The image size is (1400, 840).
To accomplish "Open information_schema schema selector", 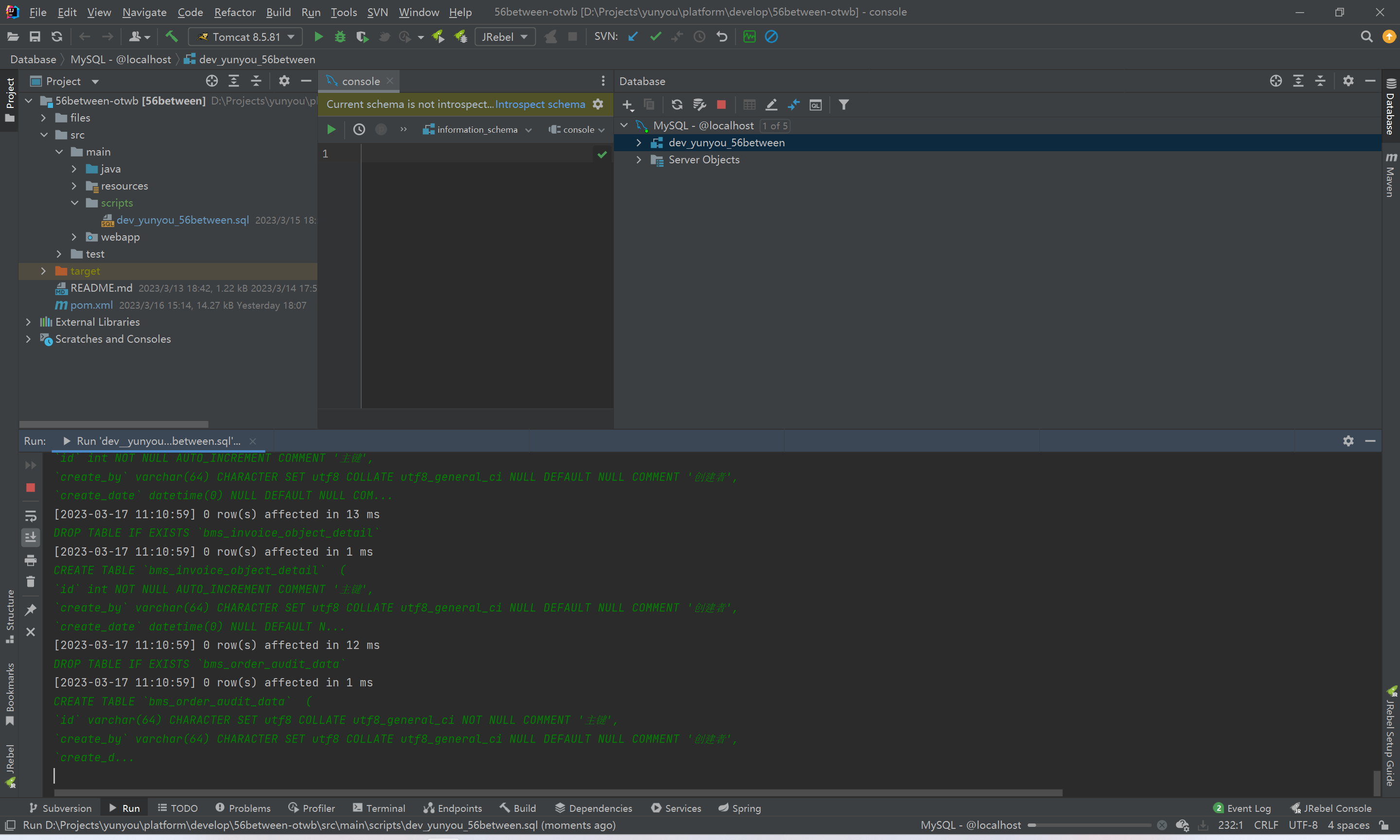I will (x=477, y=130).
